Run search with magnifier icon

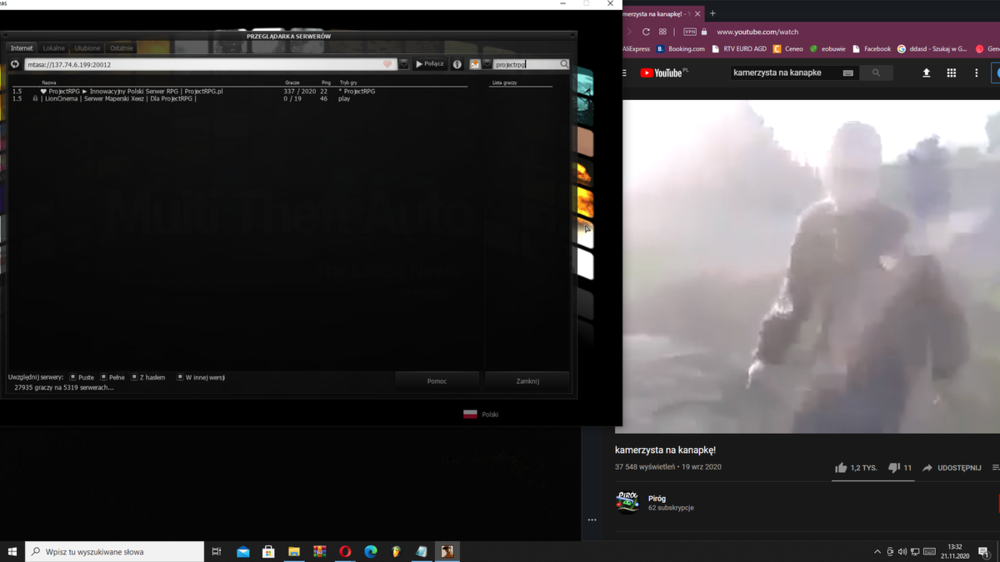[564, 64]
